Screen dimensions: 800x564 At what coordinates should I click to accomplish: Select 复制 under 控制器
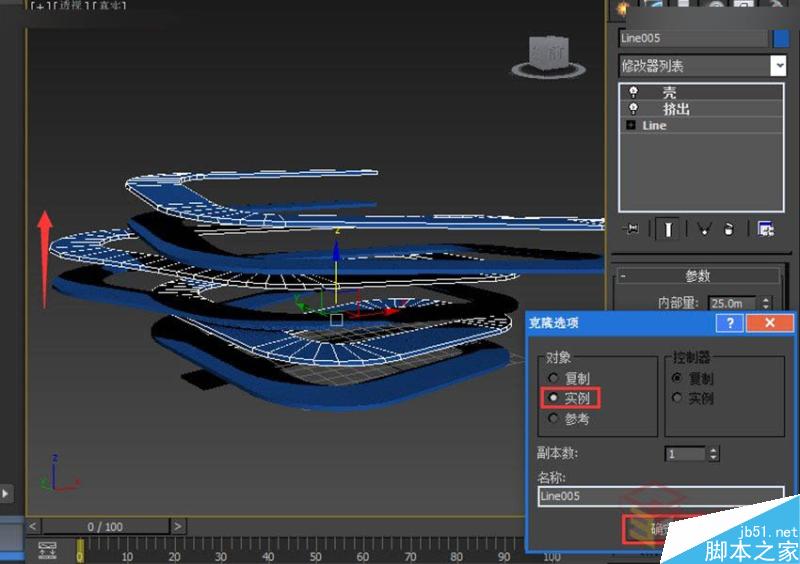(693, 378)
